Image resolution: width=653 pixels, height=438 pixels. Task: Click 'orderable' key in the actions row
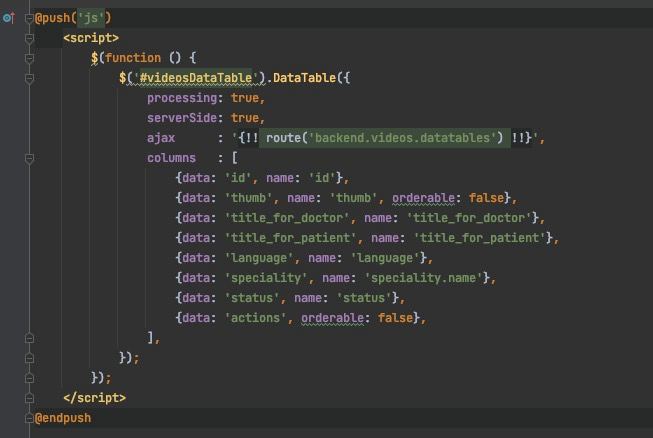click(x=332, y=318)
